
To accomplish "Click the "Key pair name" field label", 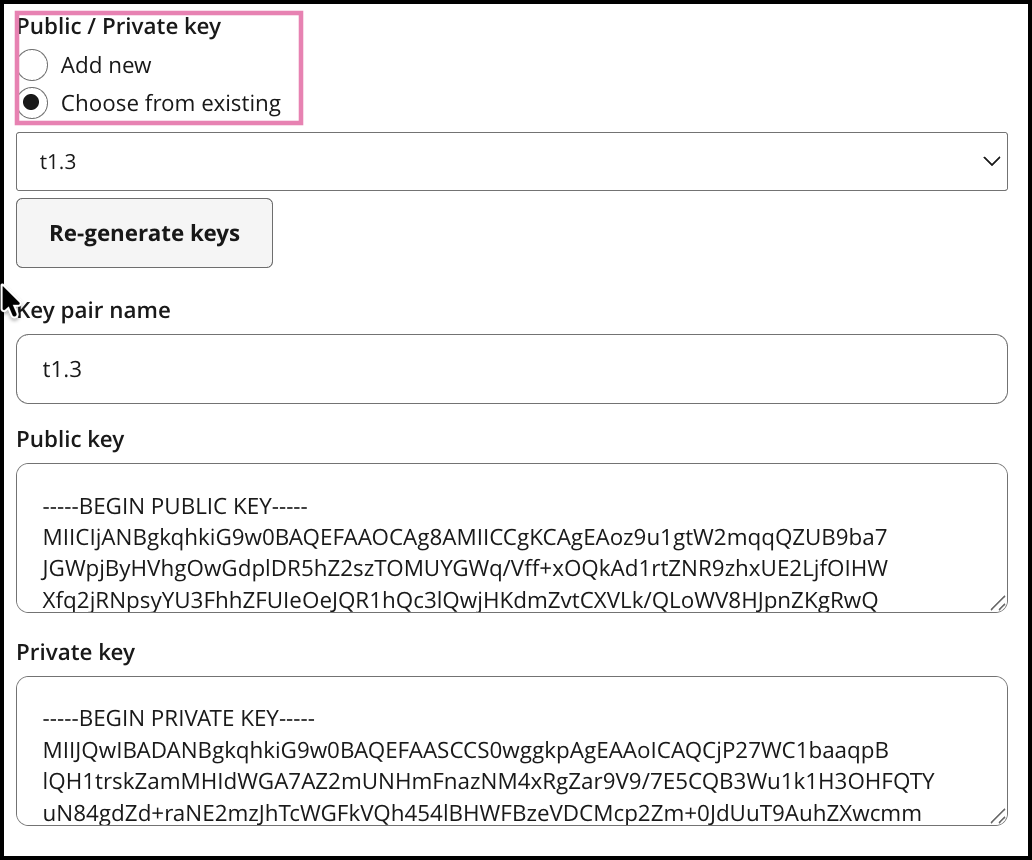I will tap(94, 310).
